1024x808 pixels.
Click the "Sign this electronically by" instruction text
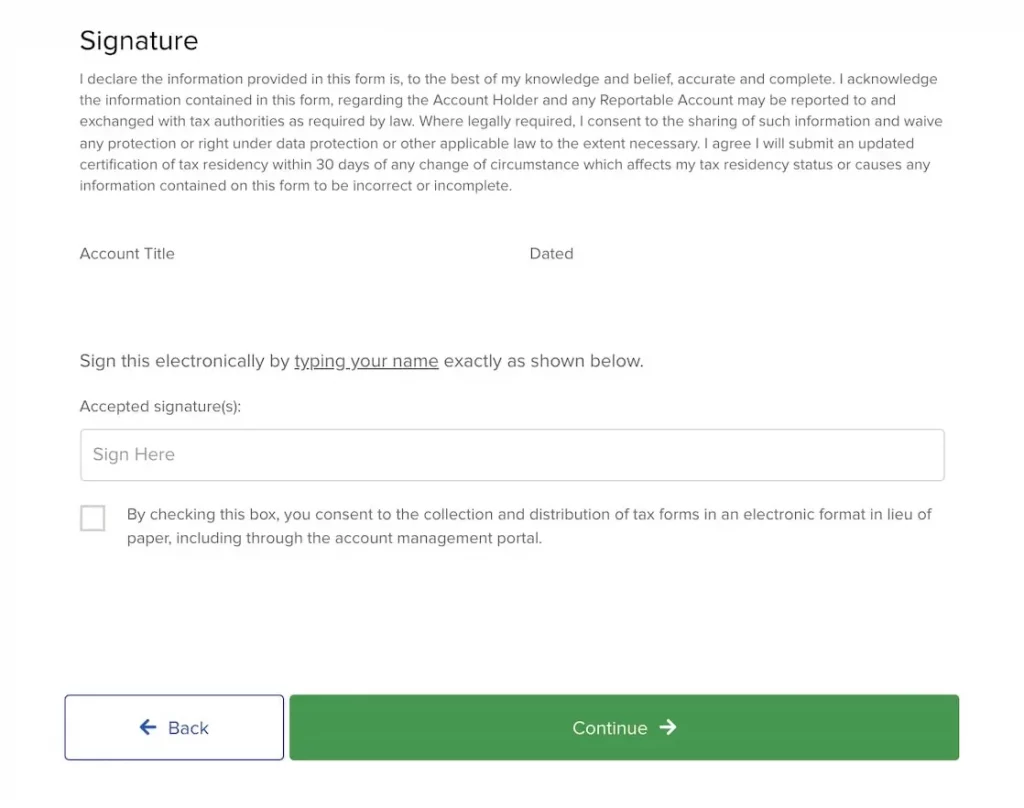click(184, 361)
